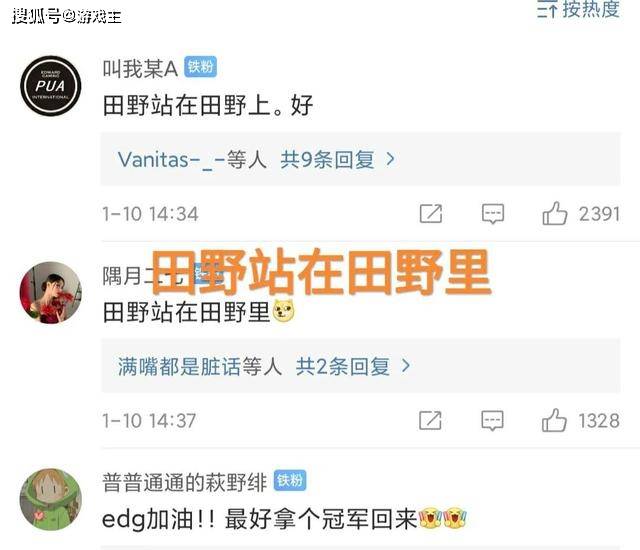Like the comment by 叫我某A
Image resolution: width=640 pixels, height=550 pixels.
click(555, 213)
